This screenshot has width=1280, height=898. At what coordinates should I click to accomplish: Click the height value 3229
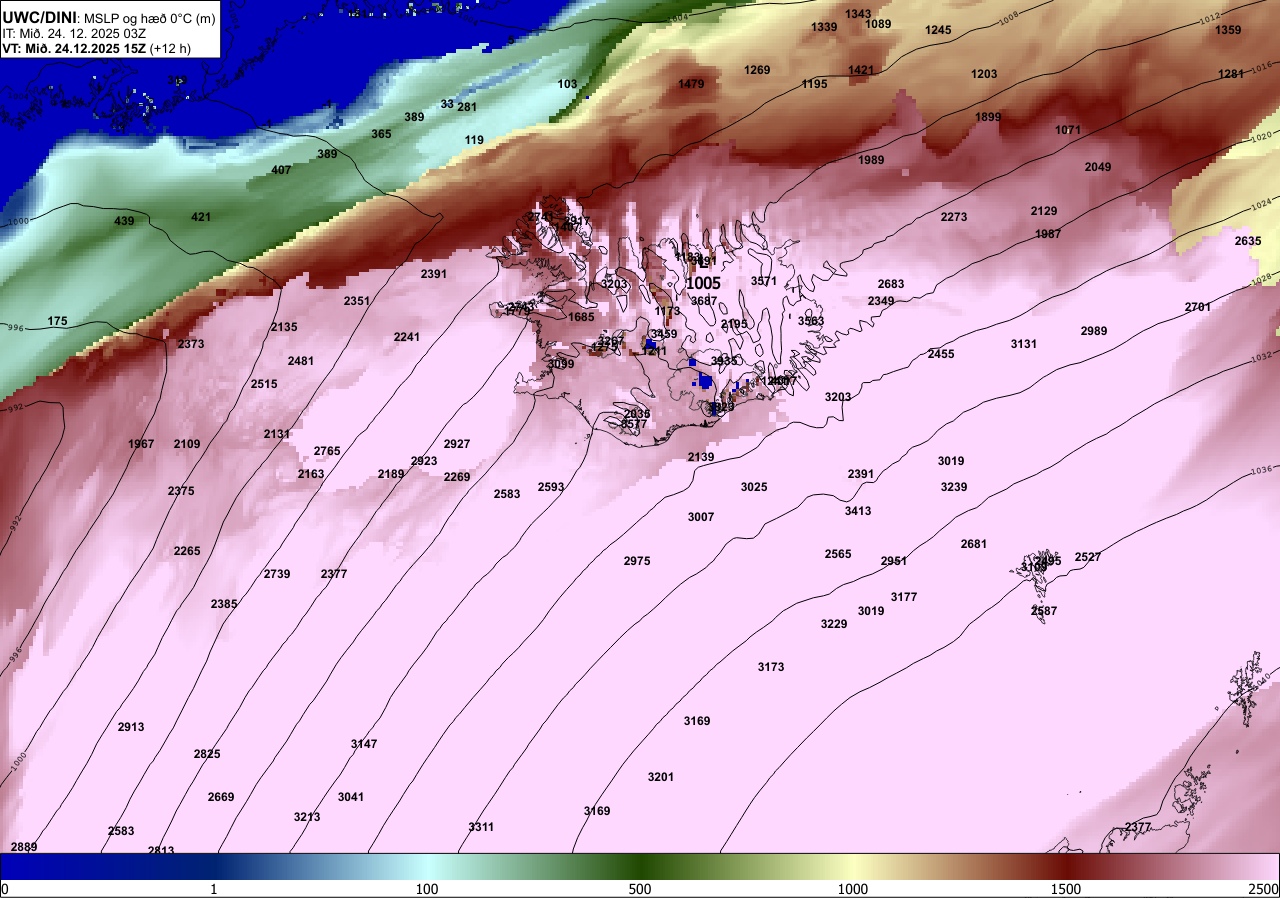click(x=834, y=624)
